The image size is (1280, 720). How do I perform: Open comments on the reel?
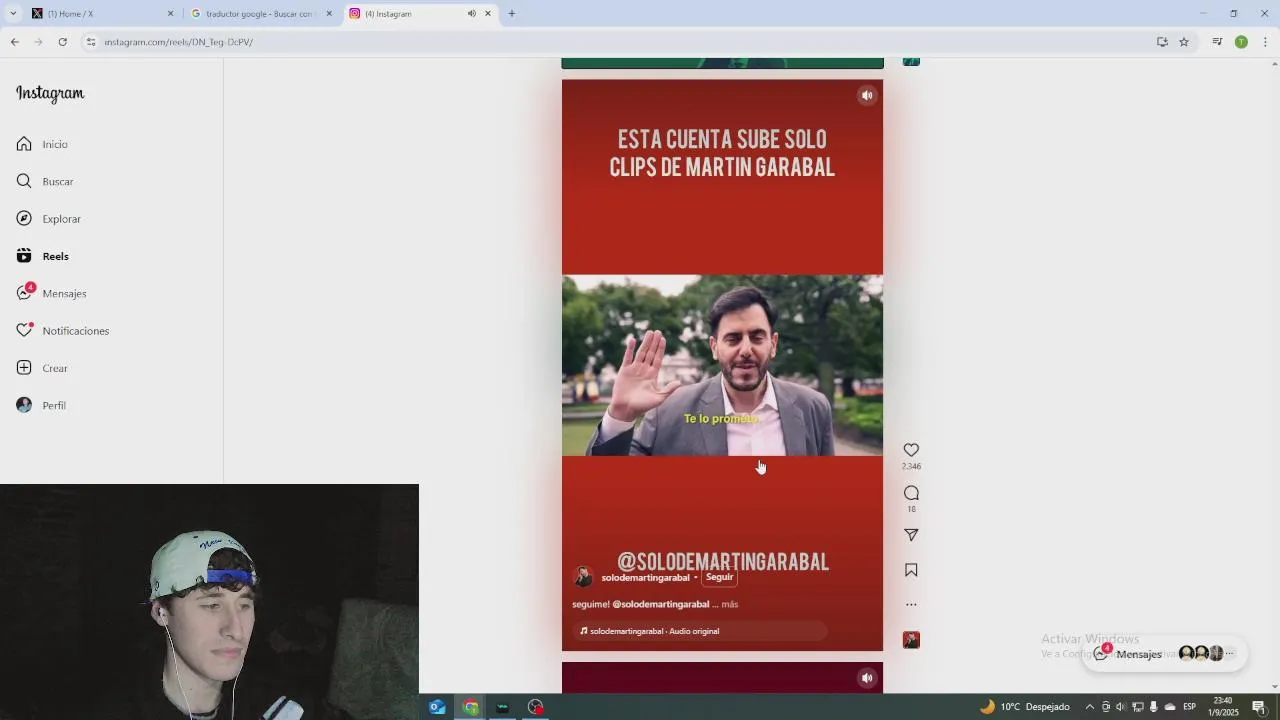tap(911, 493)
